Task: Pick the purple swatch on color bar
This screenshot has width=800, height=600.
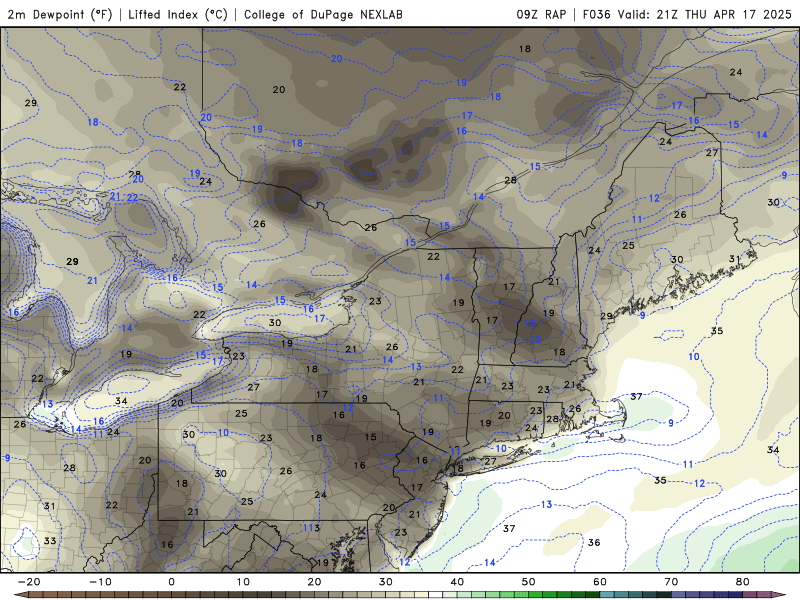Action: click(x=749, y=594)
